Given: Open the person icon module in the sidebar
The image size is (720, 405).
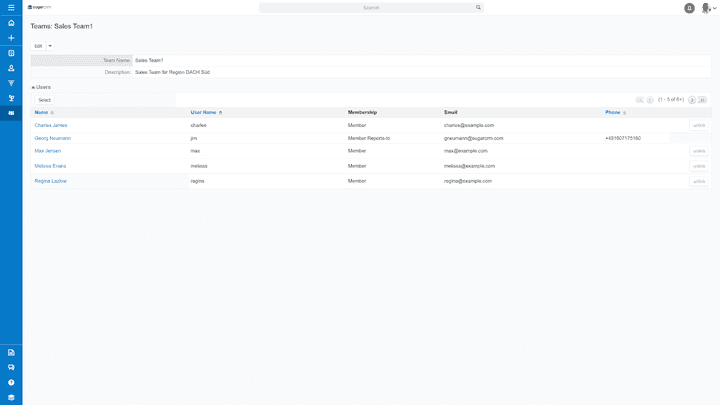Looking at the screenshot, I should (x=11, y=68).
